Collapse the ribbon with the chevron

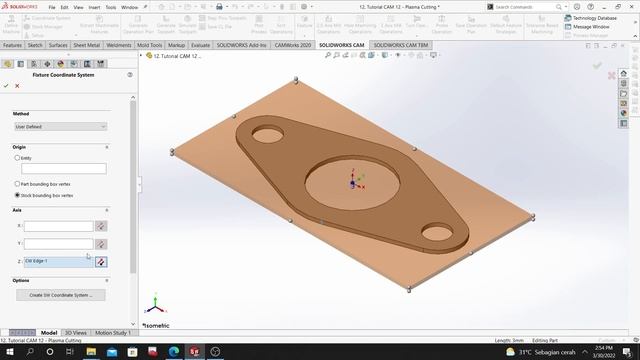tap(635, 36)
